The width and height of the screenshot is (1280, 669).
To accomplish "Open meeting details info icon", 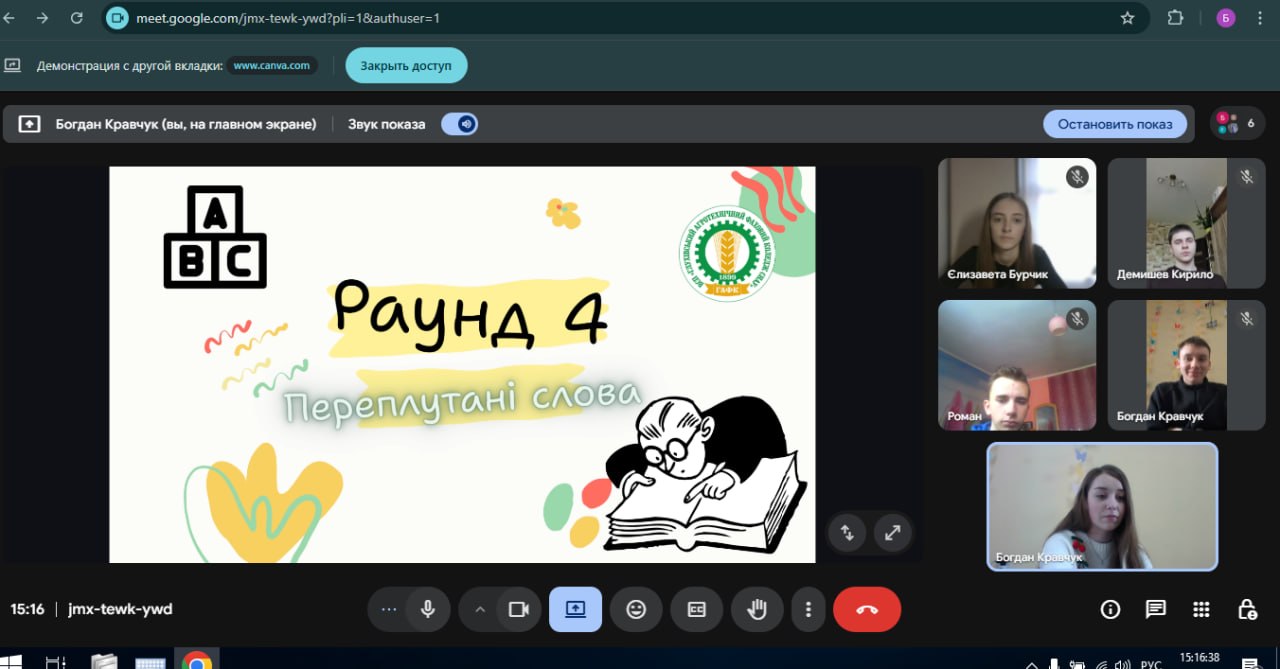I will click(1110, 609).
